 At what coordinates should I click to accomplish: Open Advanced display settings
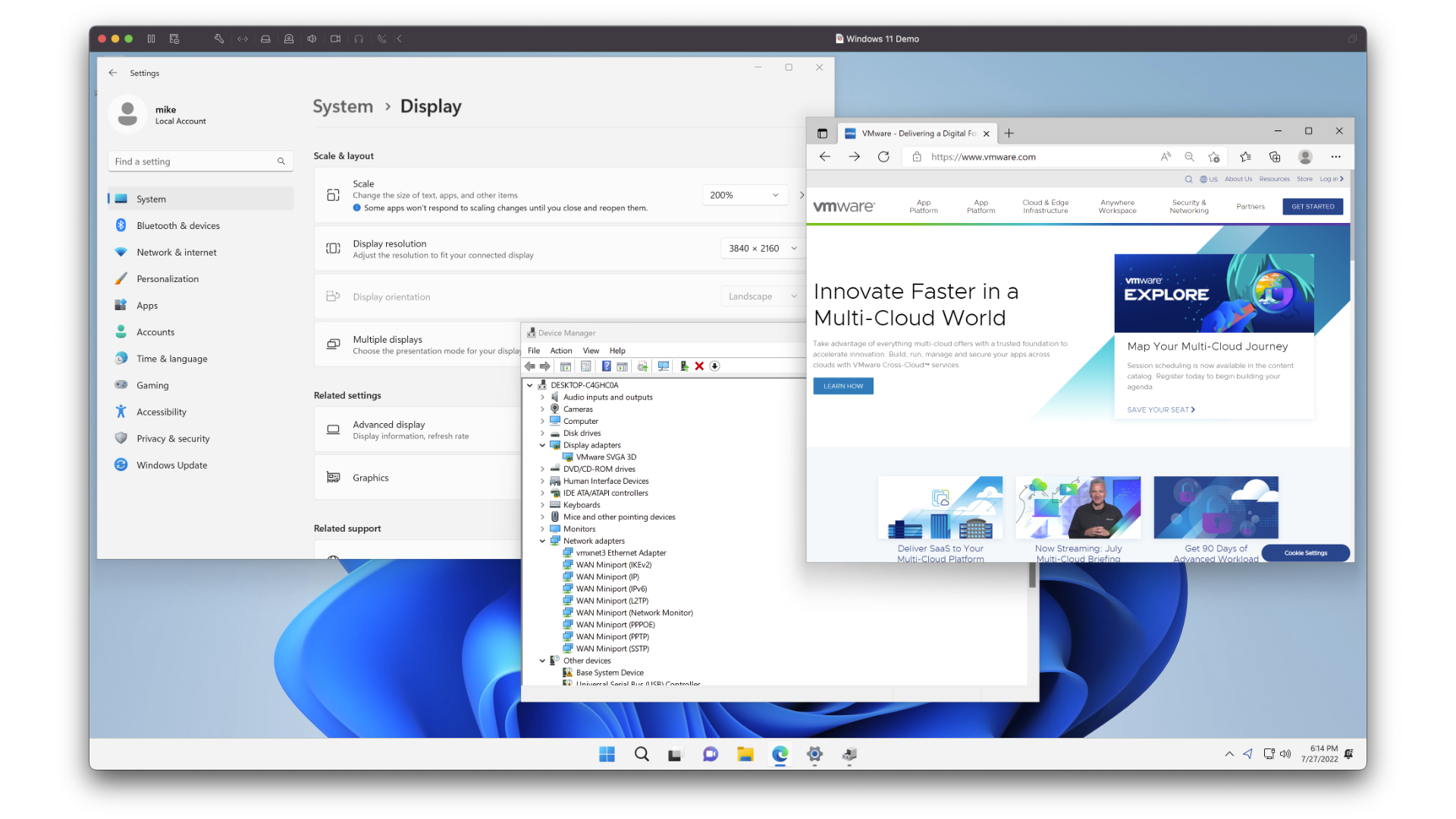pos(418,430)
